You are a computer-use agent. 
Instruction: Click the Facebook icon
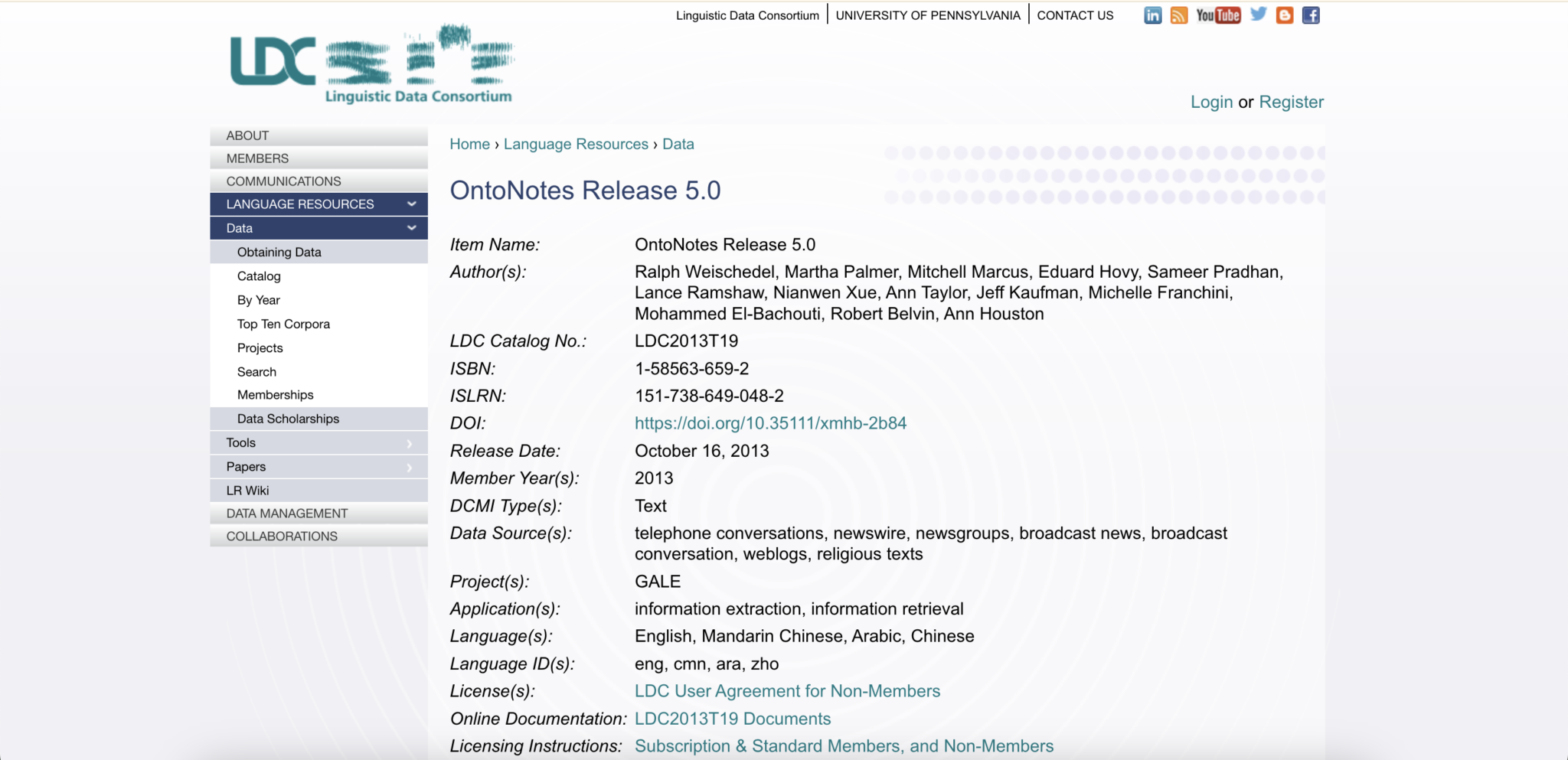[1311, 15]
